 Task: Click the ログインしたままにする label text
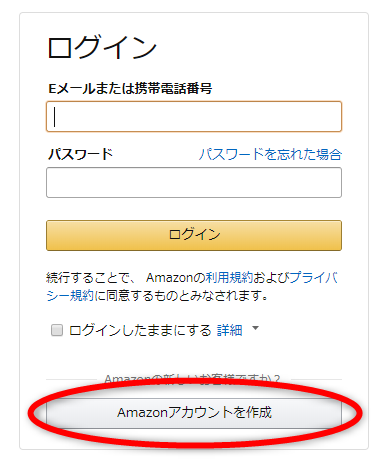coord(140,330)
